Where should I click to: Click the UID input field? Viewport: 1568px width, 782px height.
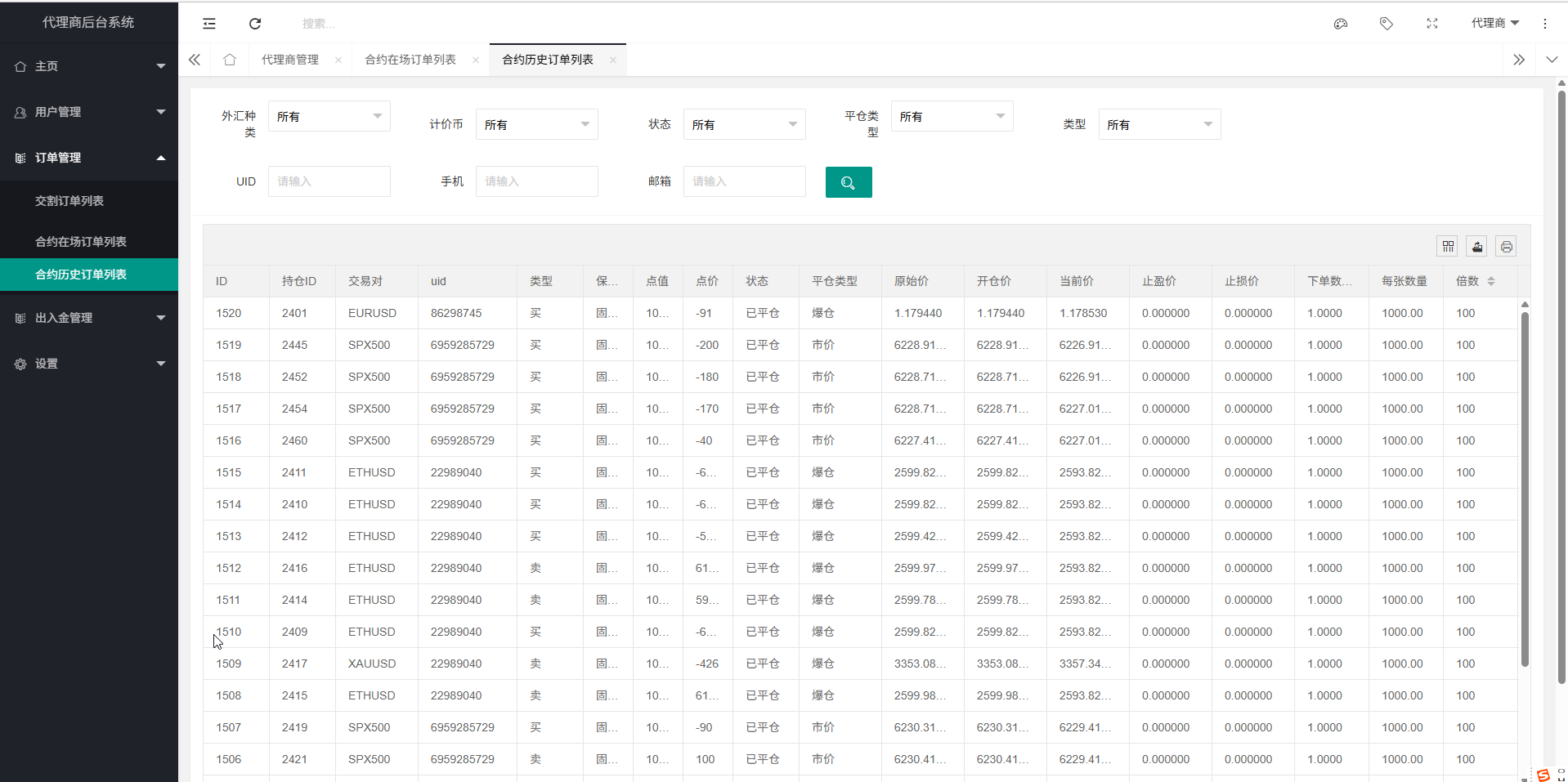(x=329, y=181)
